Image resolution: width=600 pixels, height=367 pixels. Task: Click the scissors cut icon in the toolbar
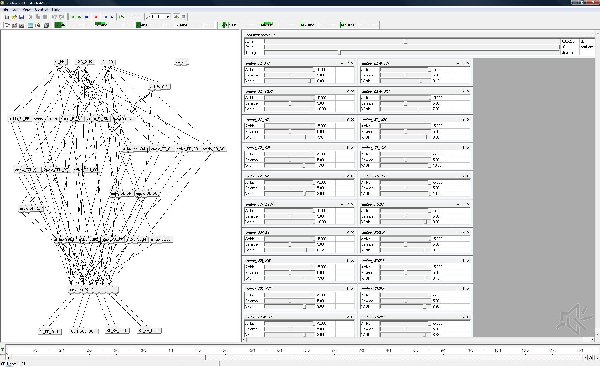[x=31, y=17]
